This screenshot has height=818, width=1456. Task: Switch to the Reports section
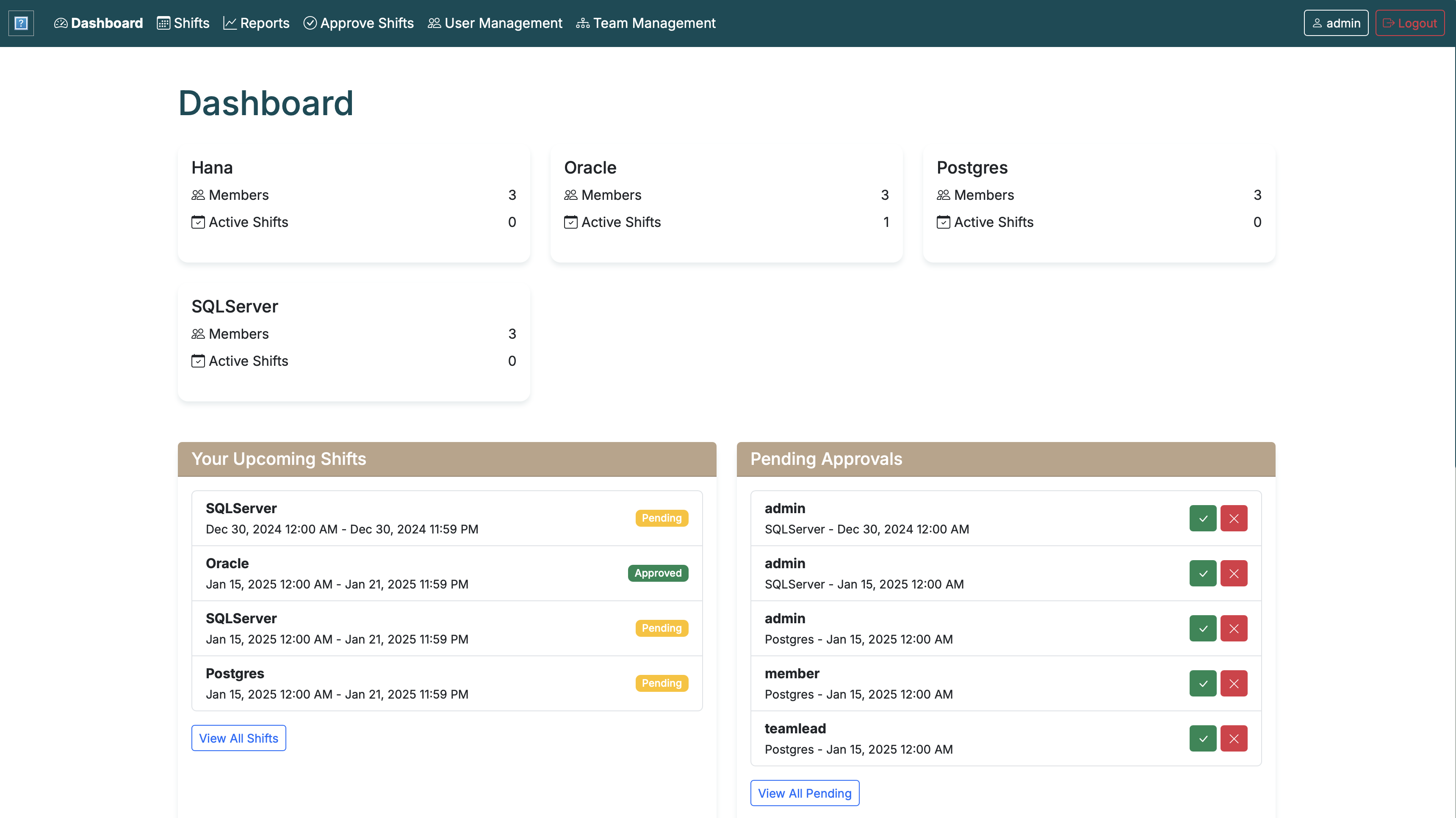click(257, 23)
